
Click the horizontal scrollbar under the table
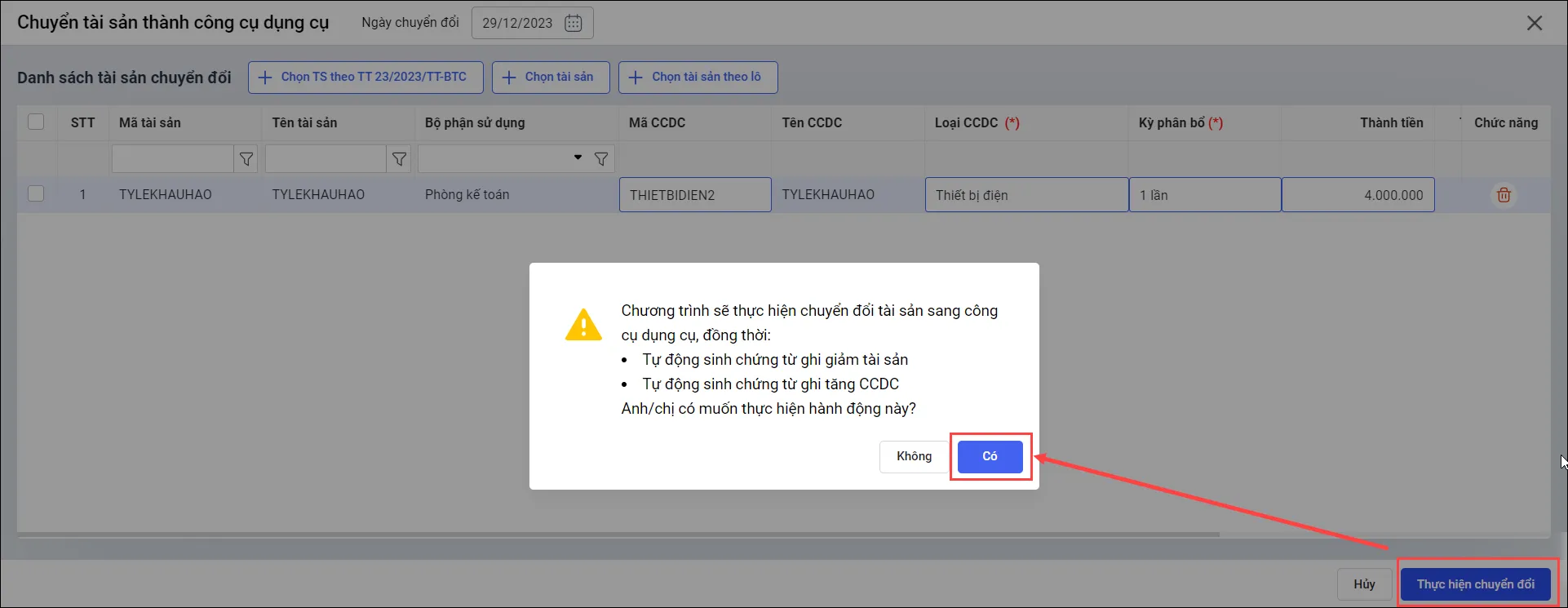click(618, 535)
